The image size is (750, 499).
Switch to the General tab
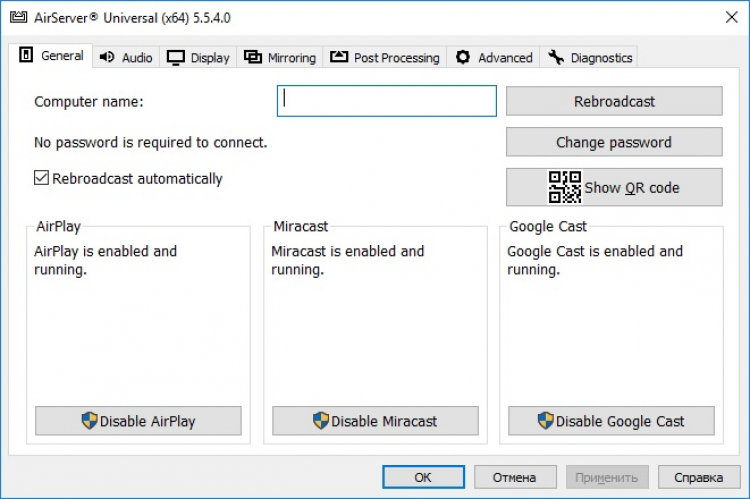52,56
